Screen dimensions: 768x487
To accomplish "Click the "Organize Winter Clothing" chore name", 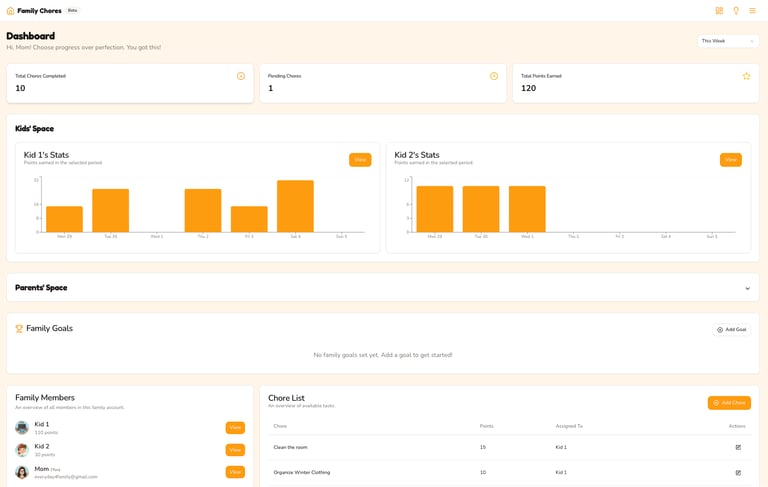I will (302, 473).
